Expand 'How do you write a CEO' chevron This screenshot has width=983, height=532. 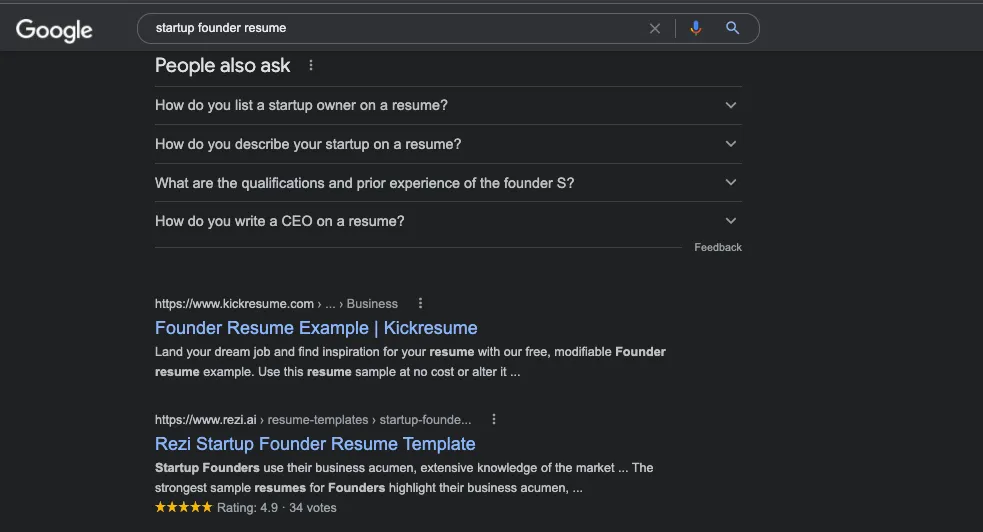[730, 221]
